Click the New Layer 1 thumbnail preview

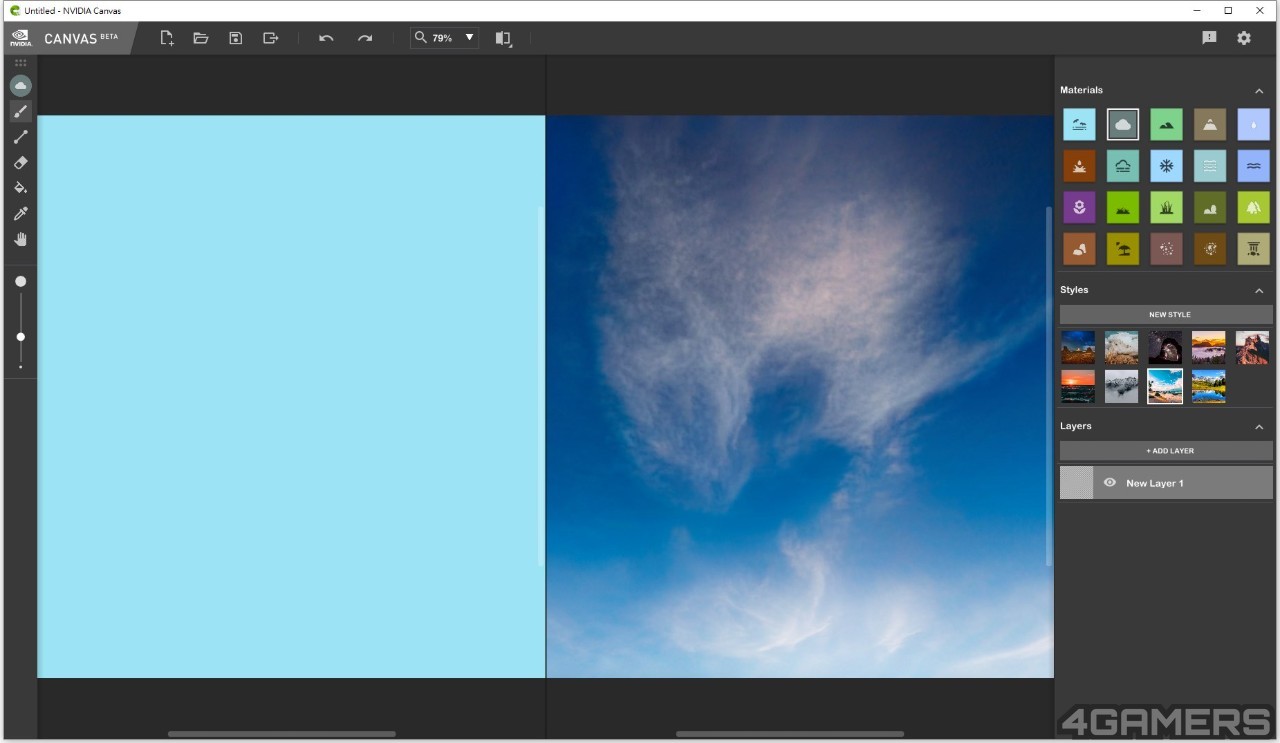1077,483
